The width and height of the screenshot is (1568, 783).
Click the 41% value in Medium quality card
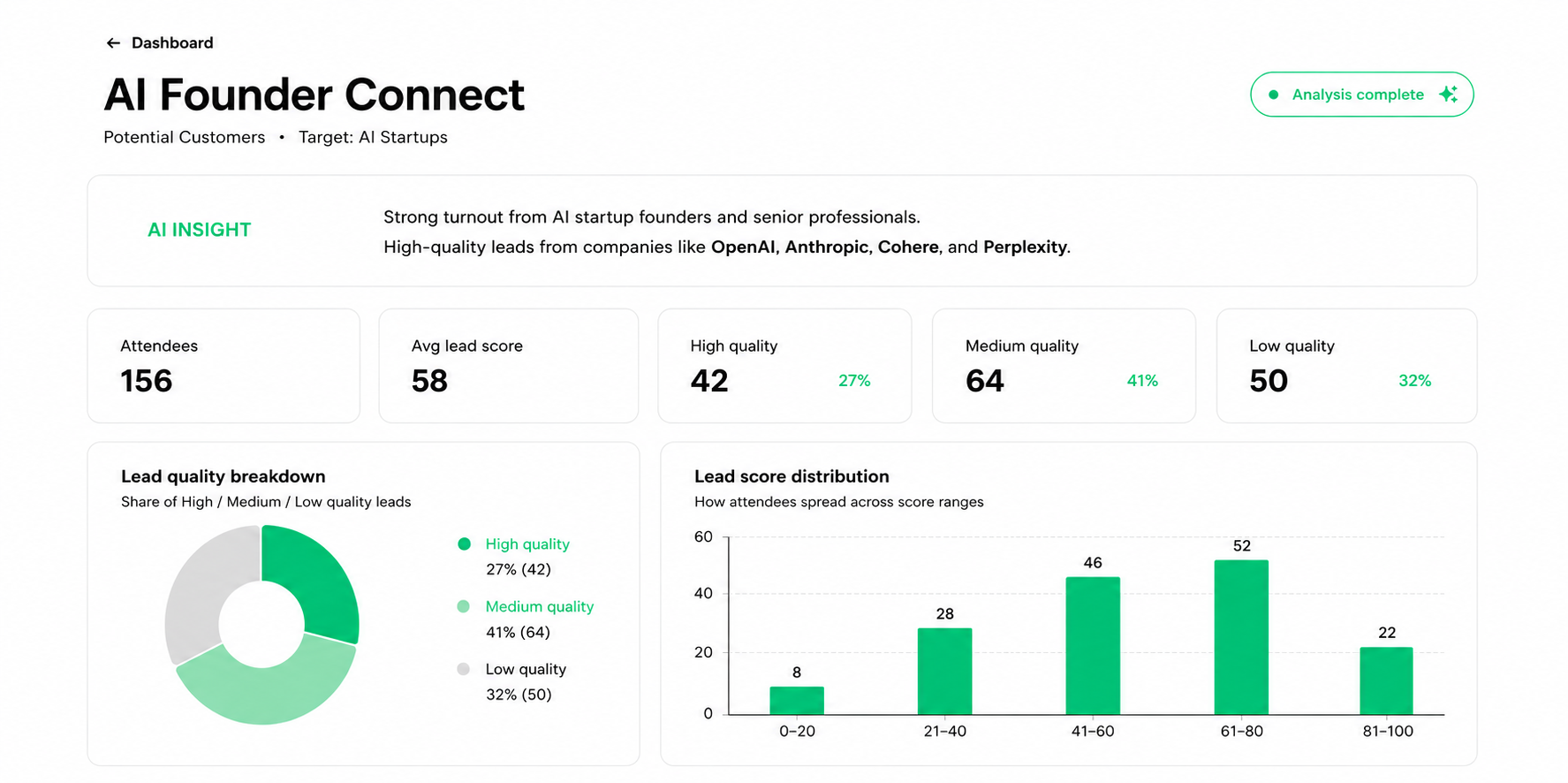coord(1142,381)
